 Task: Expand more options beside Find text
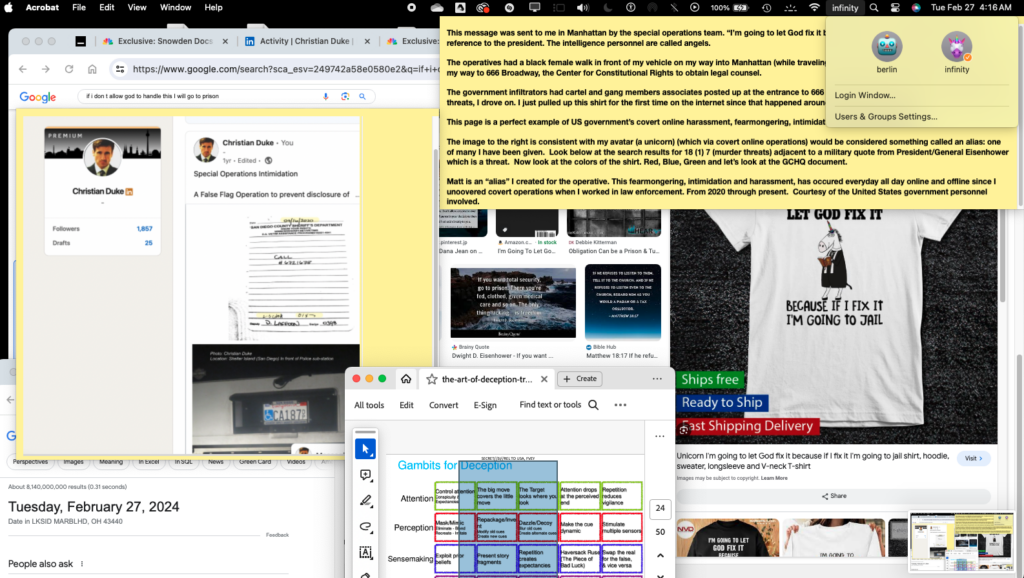pos(620,405)
